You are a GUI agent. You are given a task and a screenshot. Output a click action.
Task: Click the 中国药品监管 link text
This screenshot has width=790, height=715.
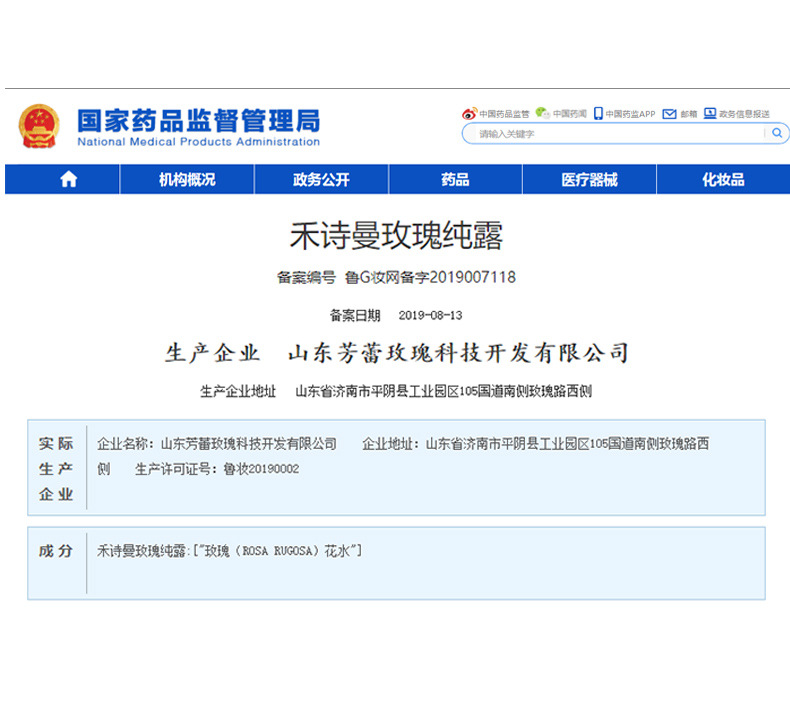point(504,114)
